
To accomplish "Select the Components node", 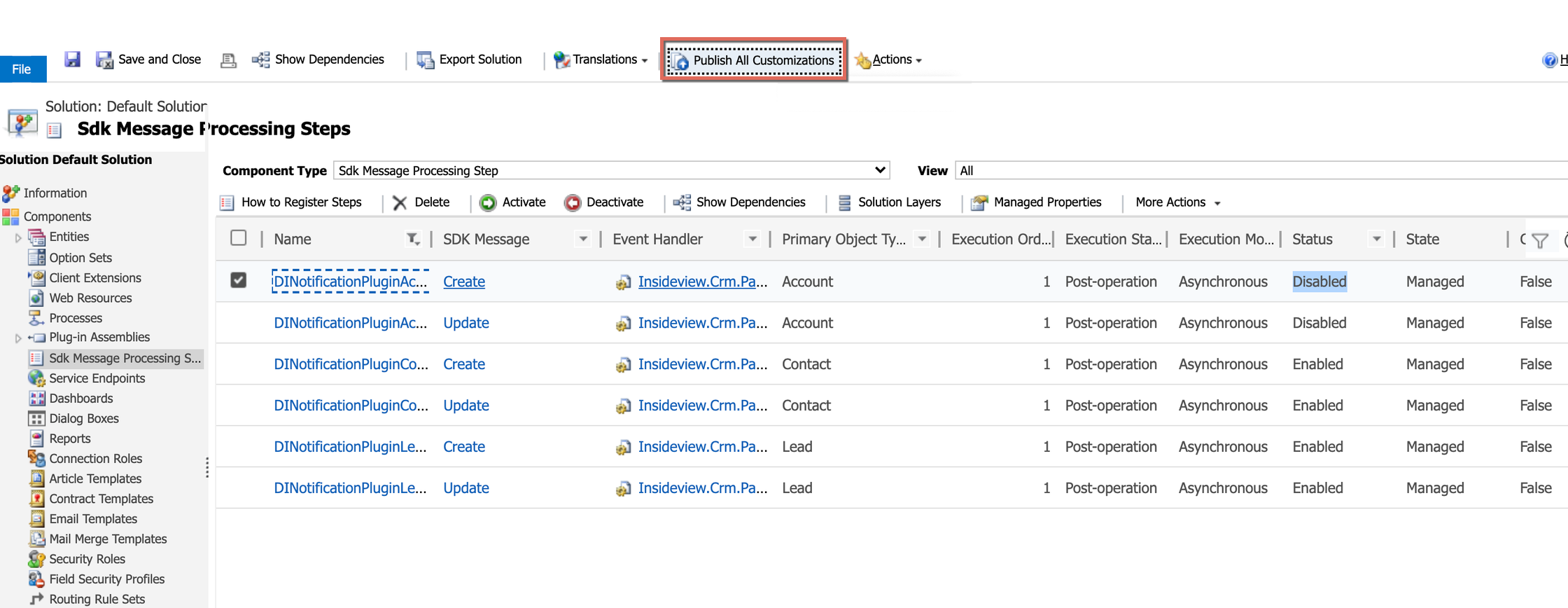I will click(x=57, y=216).
